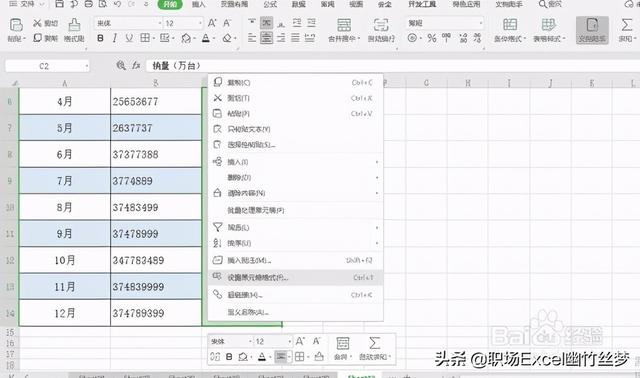The width and height of the screenshot is (640, 378).
Task: Toggle center horizontal alignment in the ribbon
Action: pyautogui.click(x=267, y=38)
